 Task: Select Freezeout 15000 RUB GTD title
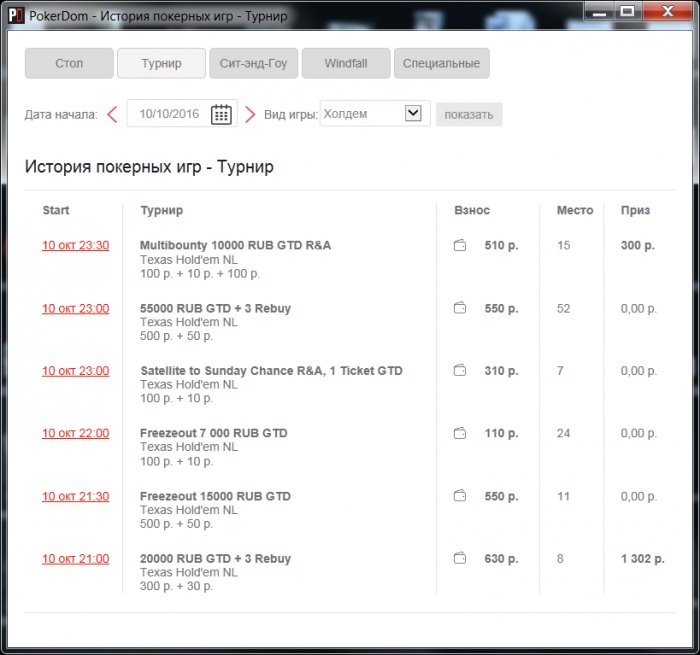[x=215, y=496]
